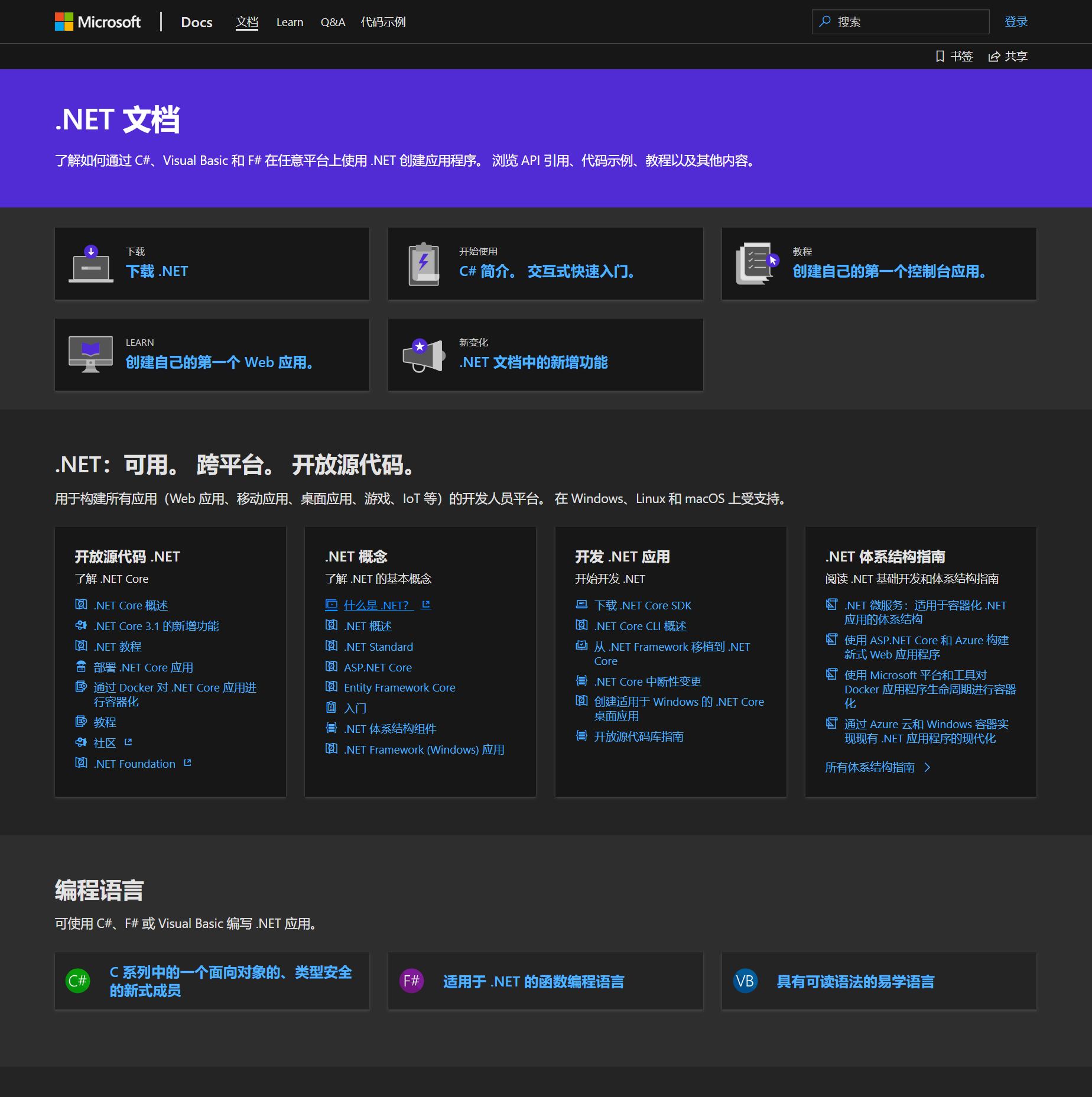Open 创建自己的第一个控制台应用 link
The image size is (1092, 1097).
[x=889, y=271]
